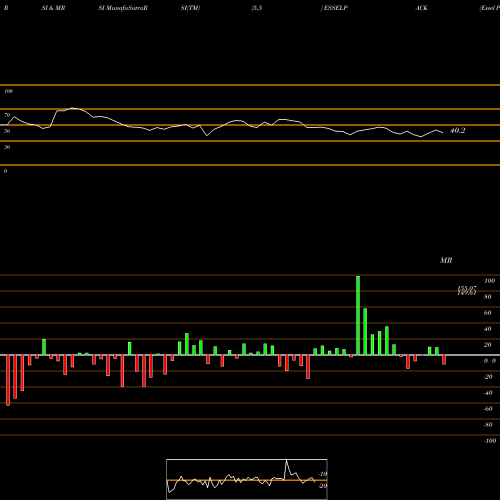Click the MR axis label -40
Viewport: 500px width, 500px height.
[x=488, y=393]
